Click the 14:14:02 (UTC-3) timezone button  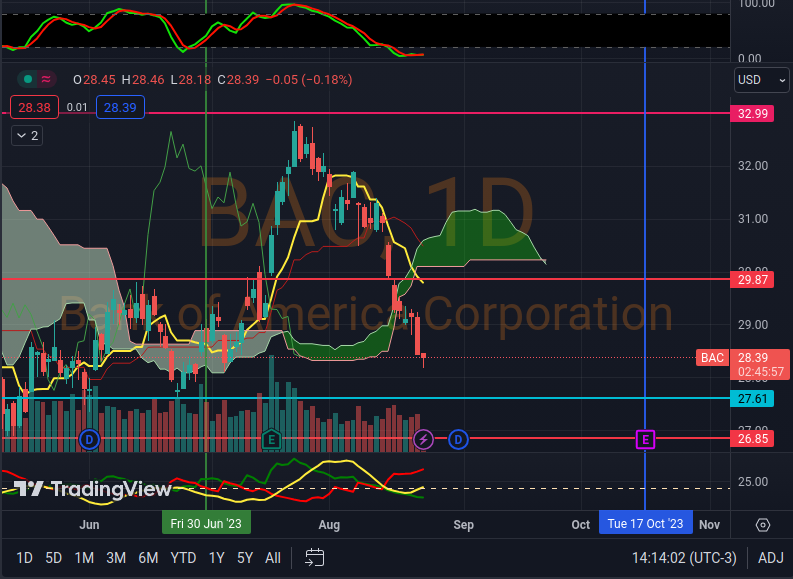(x=684, y=558)
